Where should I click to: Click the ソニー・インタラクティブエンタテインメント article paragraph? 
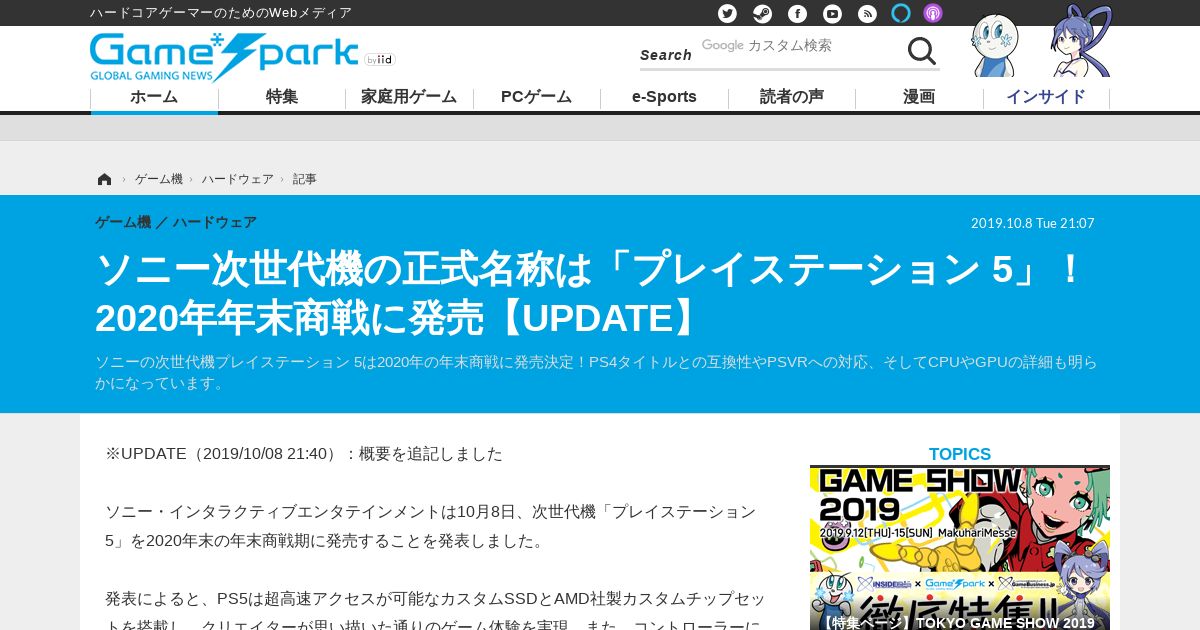click(431, 526)
